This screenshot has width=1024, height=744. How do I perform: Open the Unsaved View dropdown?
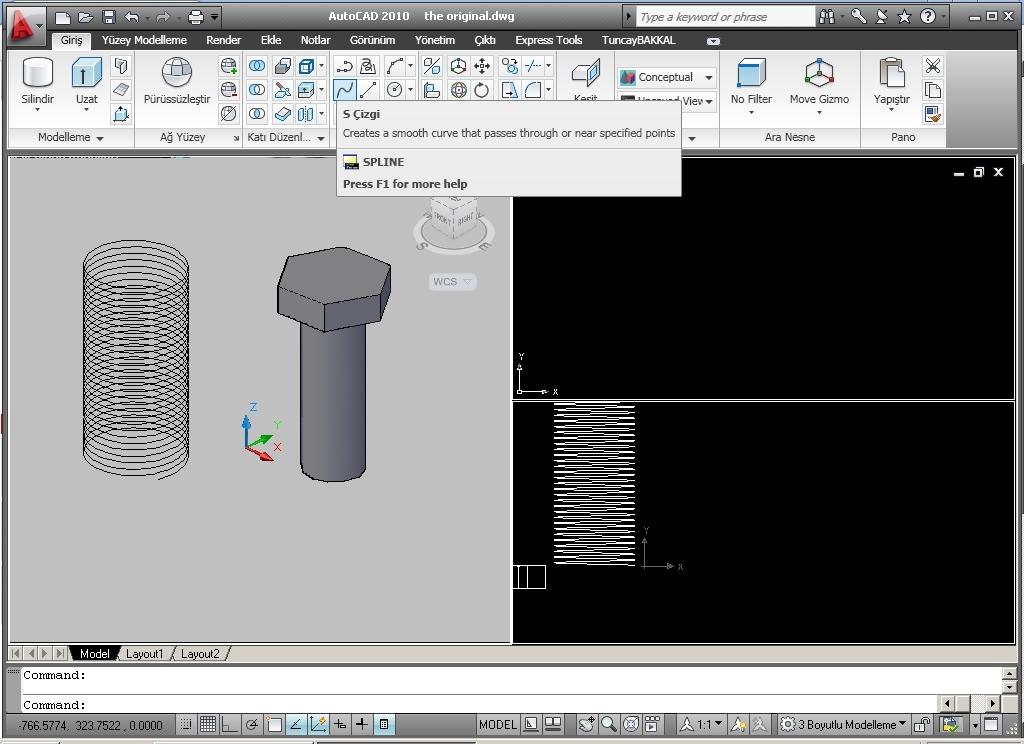click(709, 101)
